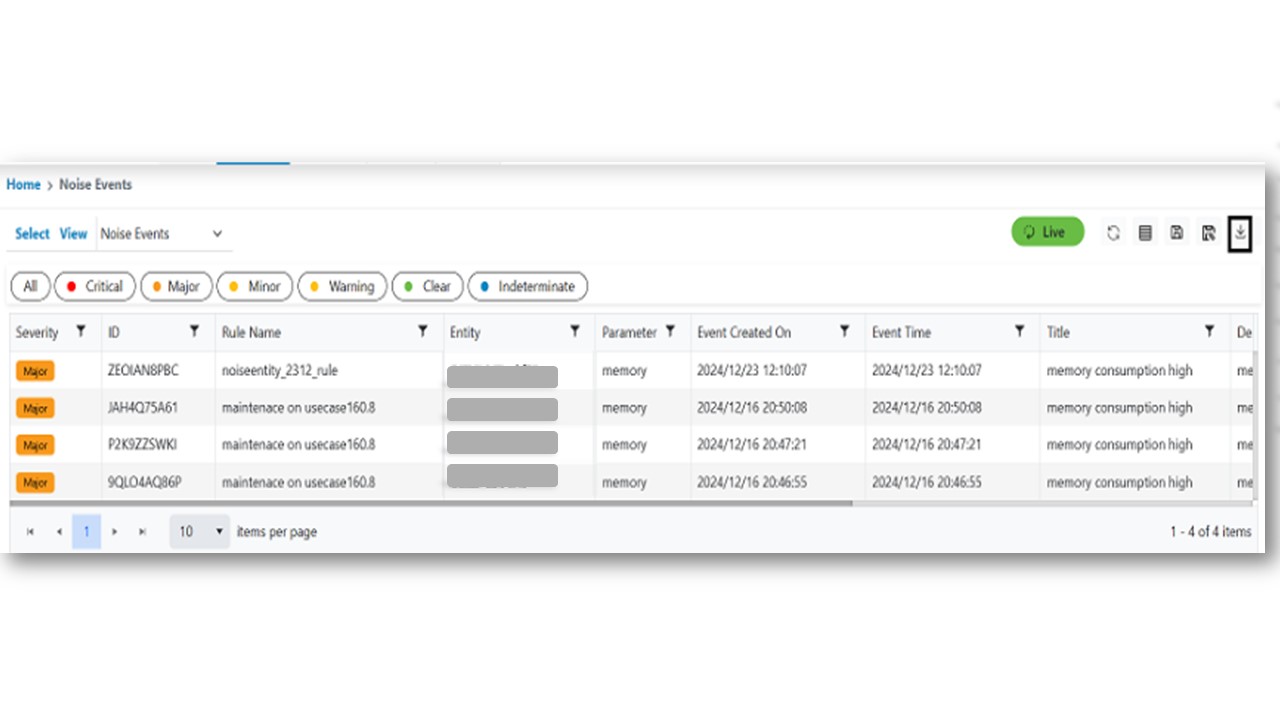Image resolution: width=1280 pixels, height=720 pixels.
Task: Filter events by Minor severity
Action: pos(255,286)
